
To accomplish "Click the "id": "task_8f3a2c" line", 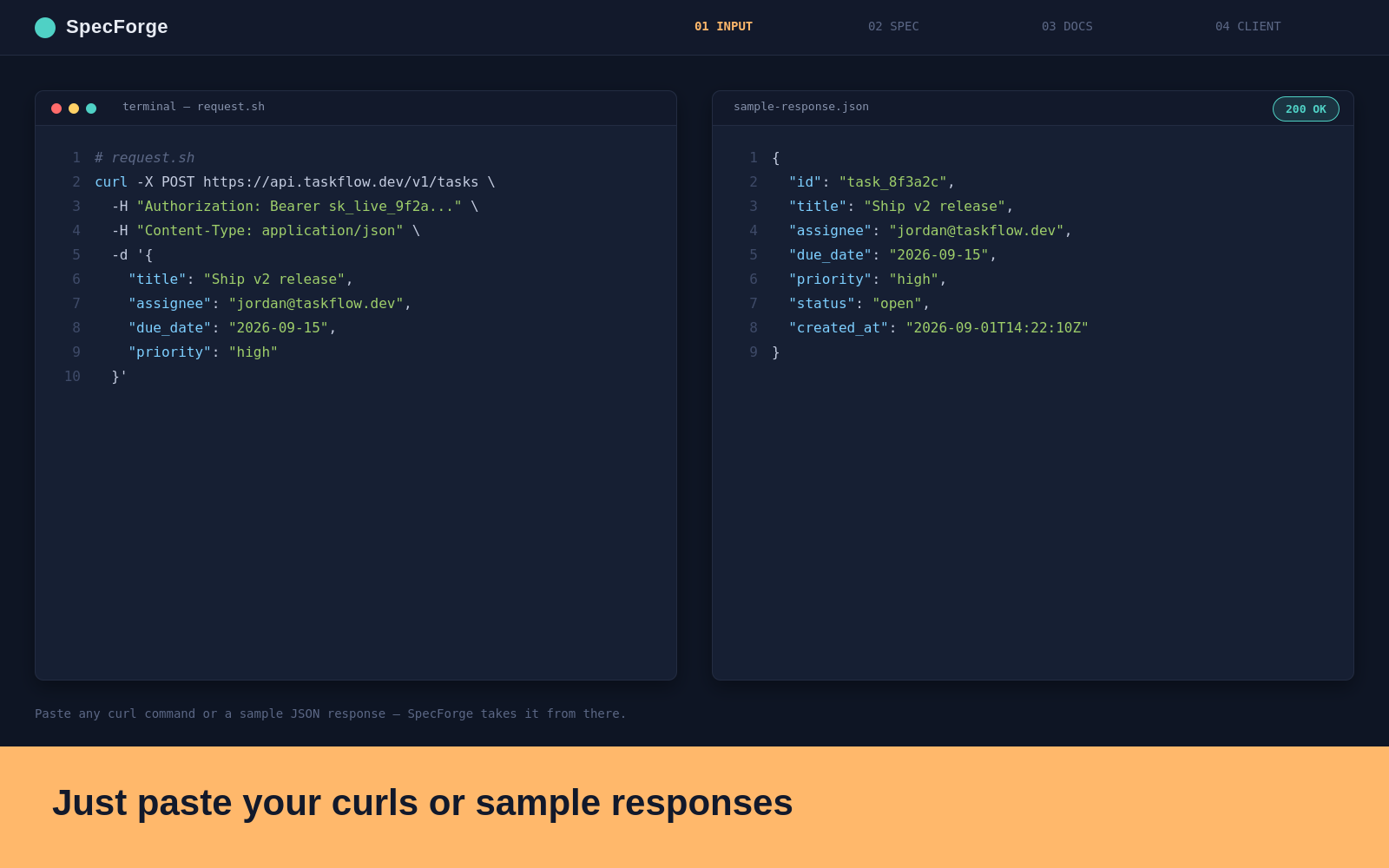I will pos(872,182).
